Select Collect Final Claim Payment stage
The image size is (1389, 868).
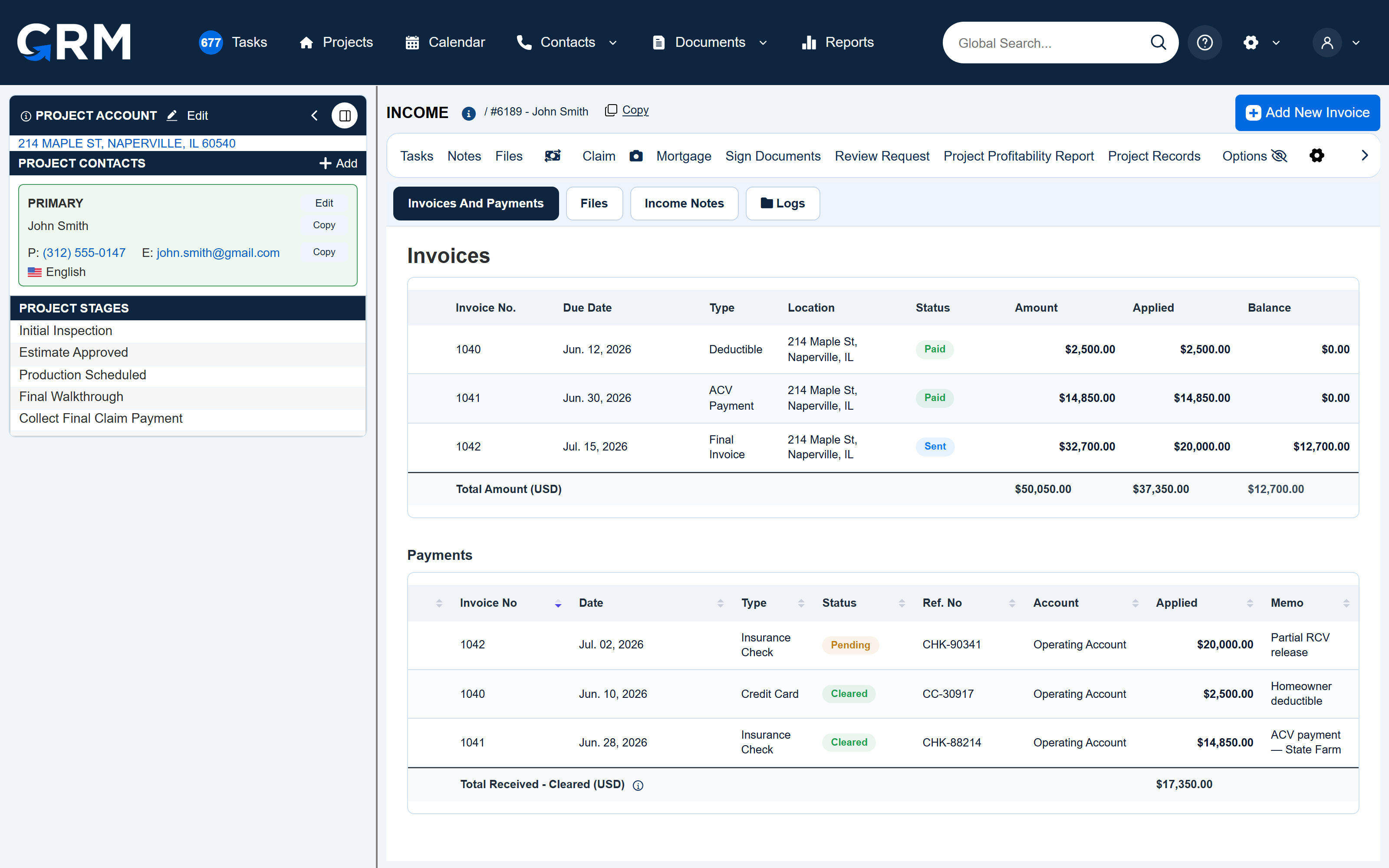click(188, 419)
